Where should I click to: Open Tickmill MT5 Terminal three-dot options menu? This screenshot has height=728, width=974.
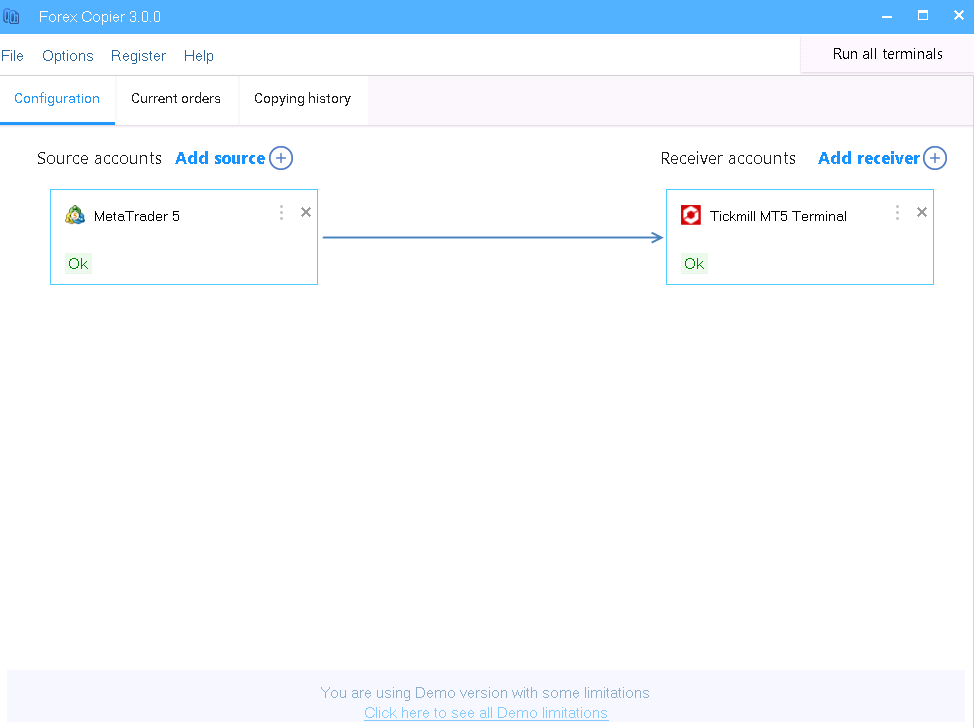click(x=897, y=212)
